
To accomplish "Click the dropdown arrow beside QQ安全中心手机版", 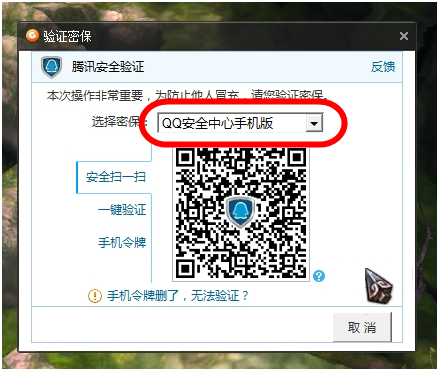I will pyautogui.click(x=314, y=123).
